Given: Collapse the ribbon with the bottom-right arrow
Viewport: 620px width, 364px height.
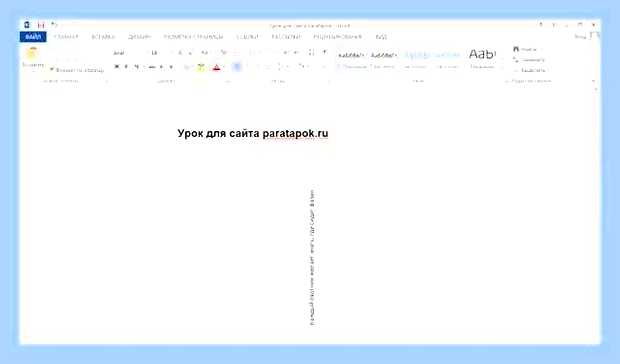Looking at the screenshot, I should pos(593,81).
